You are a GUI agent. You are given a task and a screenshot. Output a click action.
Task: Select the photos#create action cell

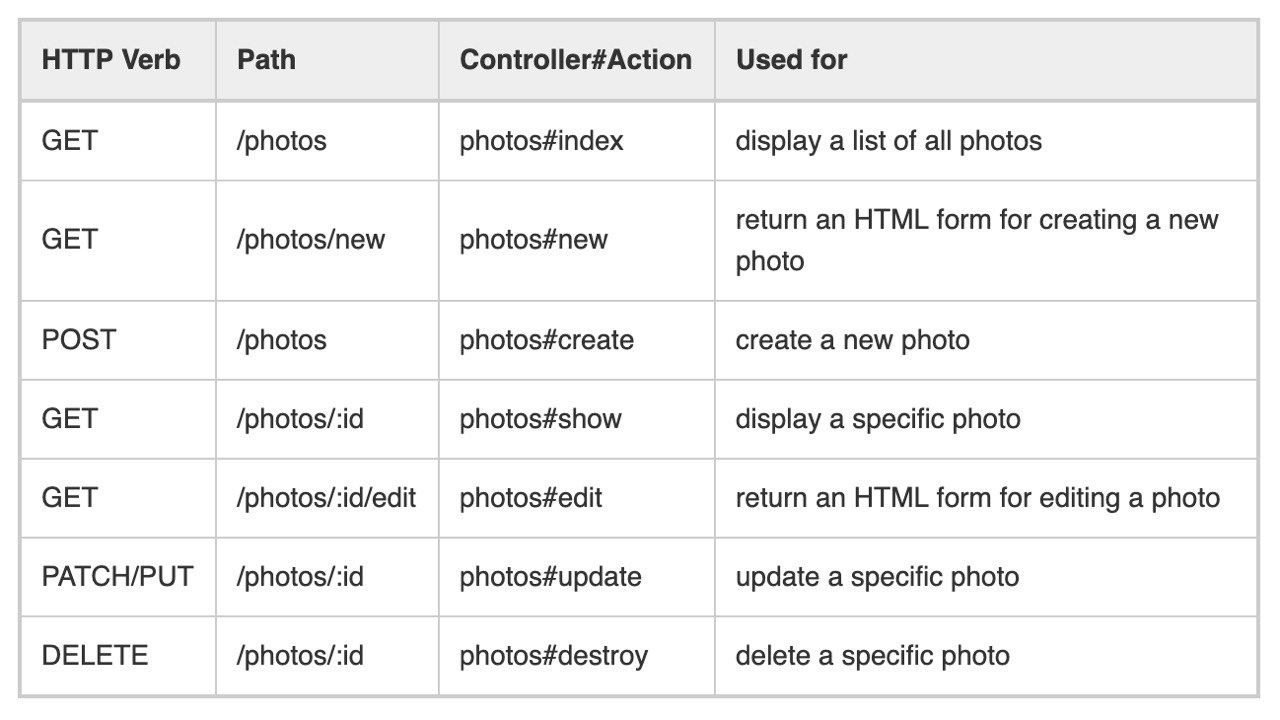(576, 340)
